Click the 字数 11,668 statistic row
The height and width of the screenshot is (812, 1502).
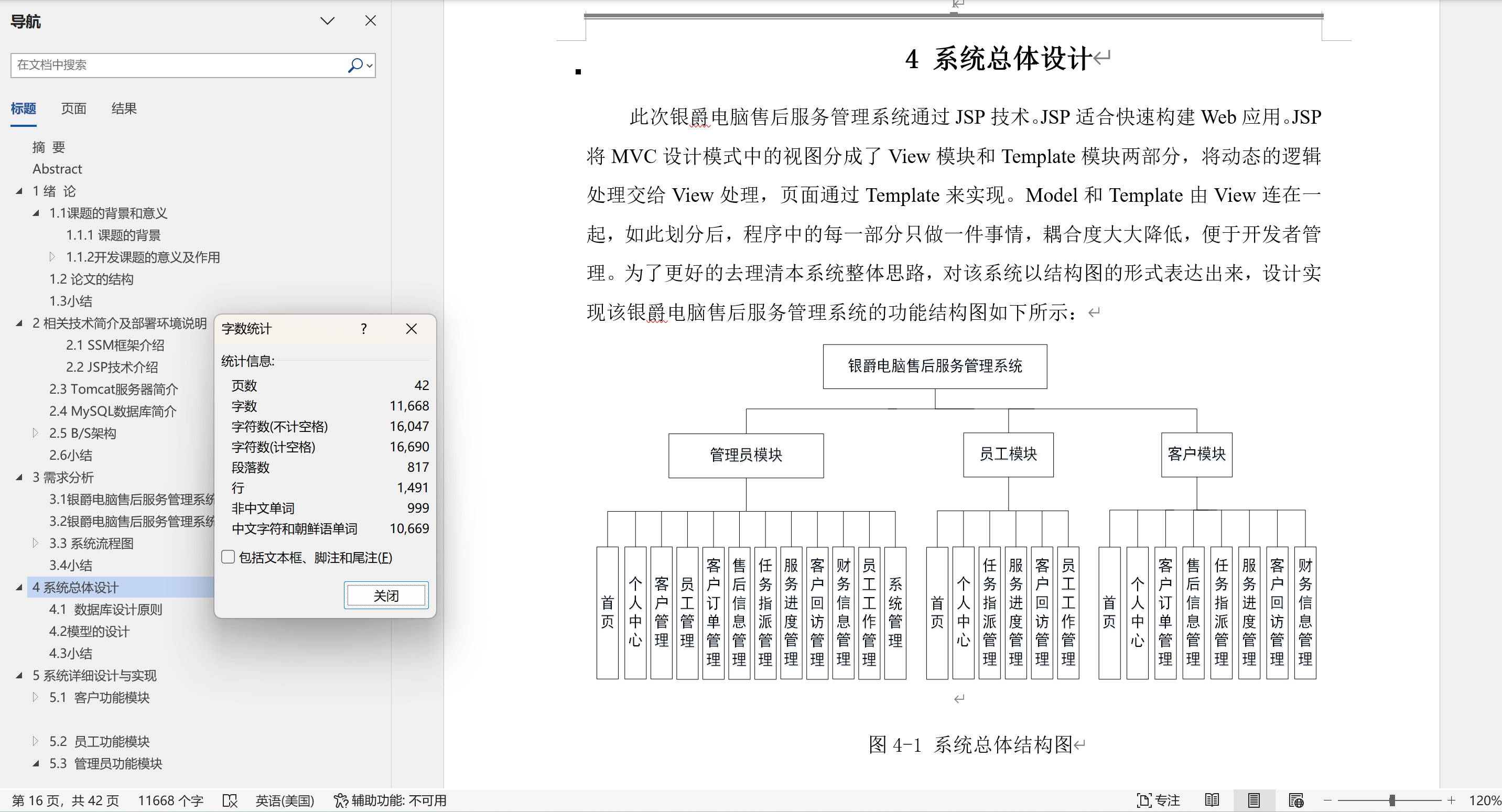coord(330,406)
